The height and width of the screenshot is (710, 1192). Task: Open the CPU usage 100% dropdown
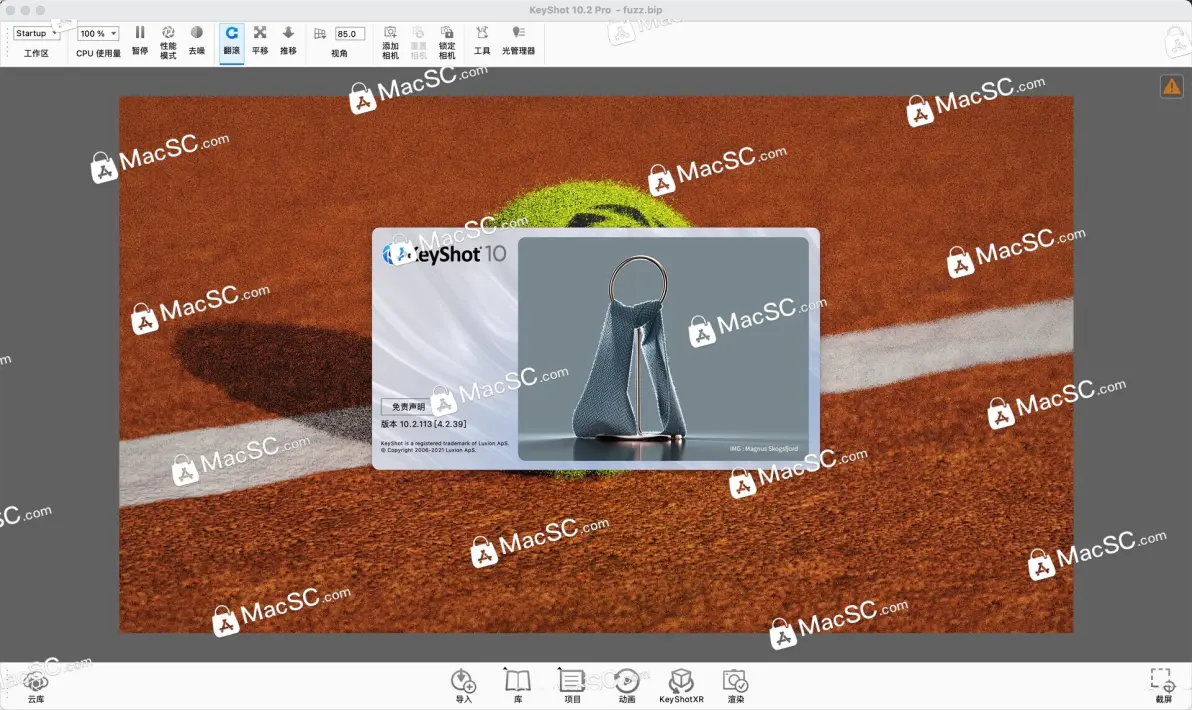click(x=99, y=33)
